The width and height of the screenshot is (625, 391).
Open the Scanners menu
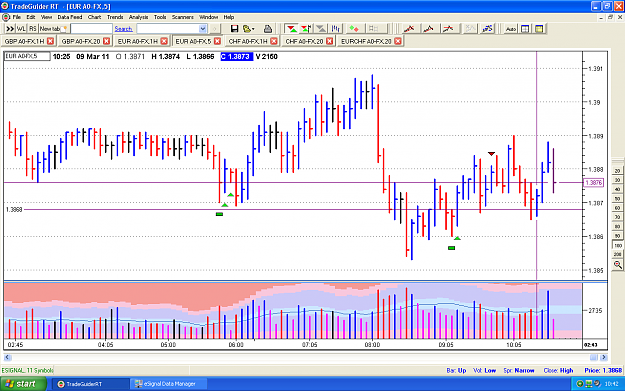183,17
